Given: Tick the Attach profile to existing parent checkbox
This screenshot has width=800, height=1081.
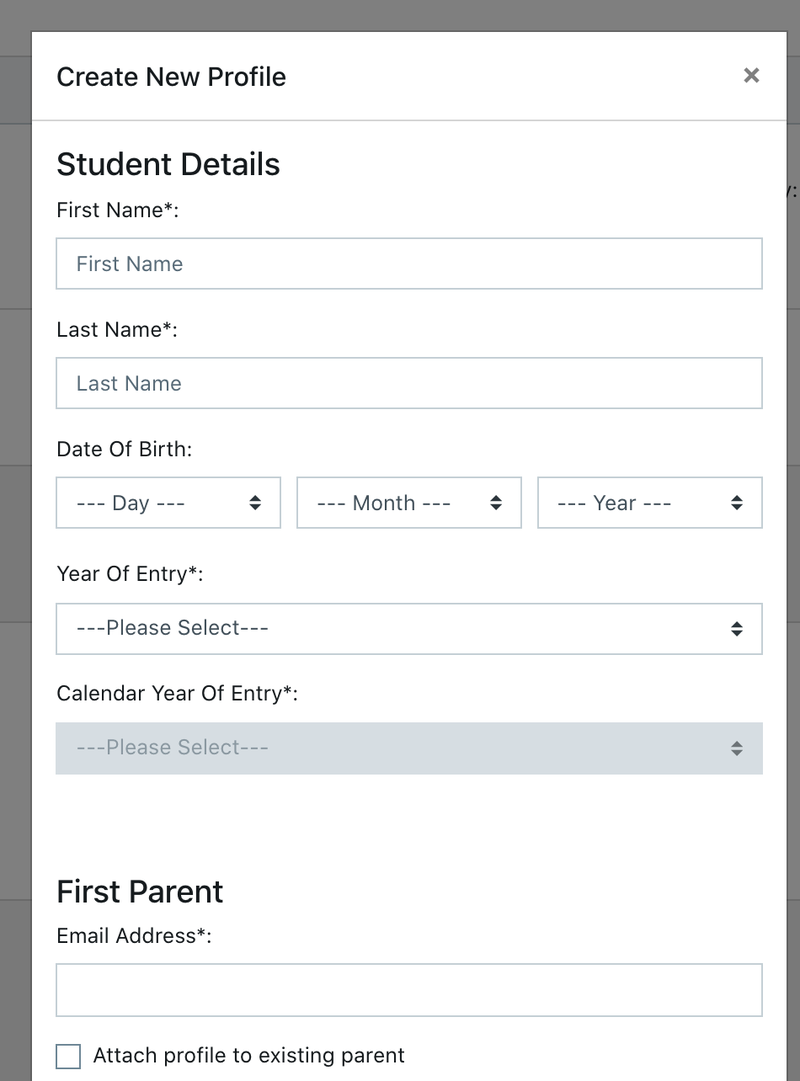Looking at the screenshot, I should [68, 1056].
